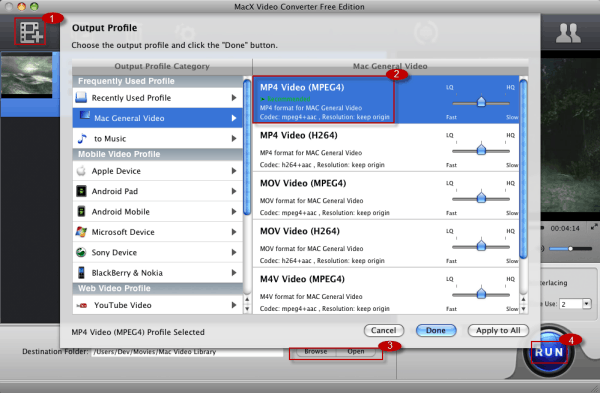Choose MOV Video (MPEG4) profile
This screenshot has height=393, width=600.
(386, 196)
